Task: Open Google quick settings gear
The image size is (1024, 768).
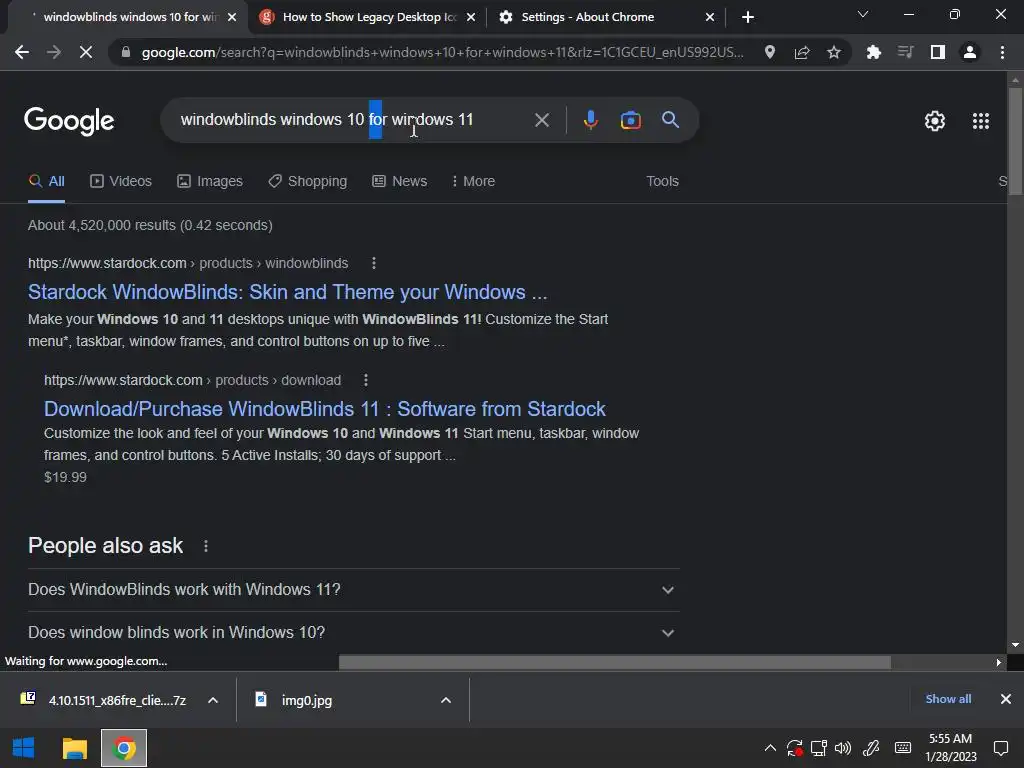Action: click(935, 121)
